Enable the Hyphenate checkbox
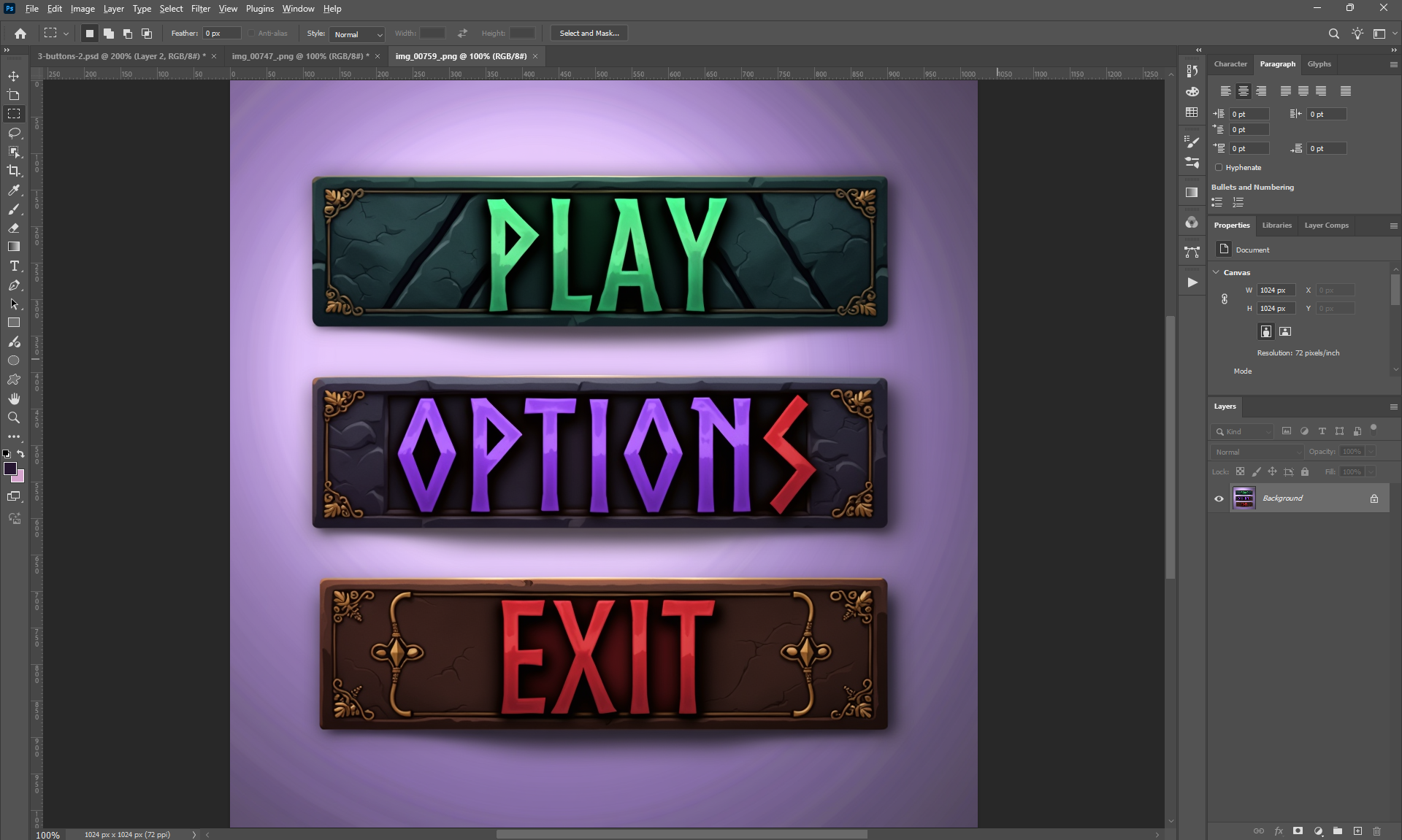The height and width of the screenshot is (840, 1402). coord(1219,167)
